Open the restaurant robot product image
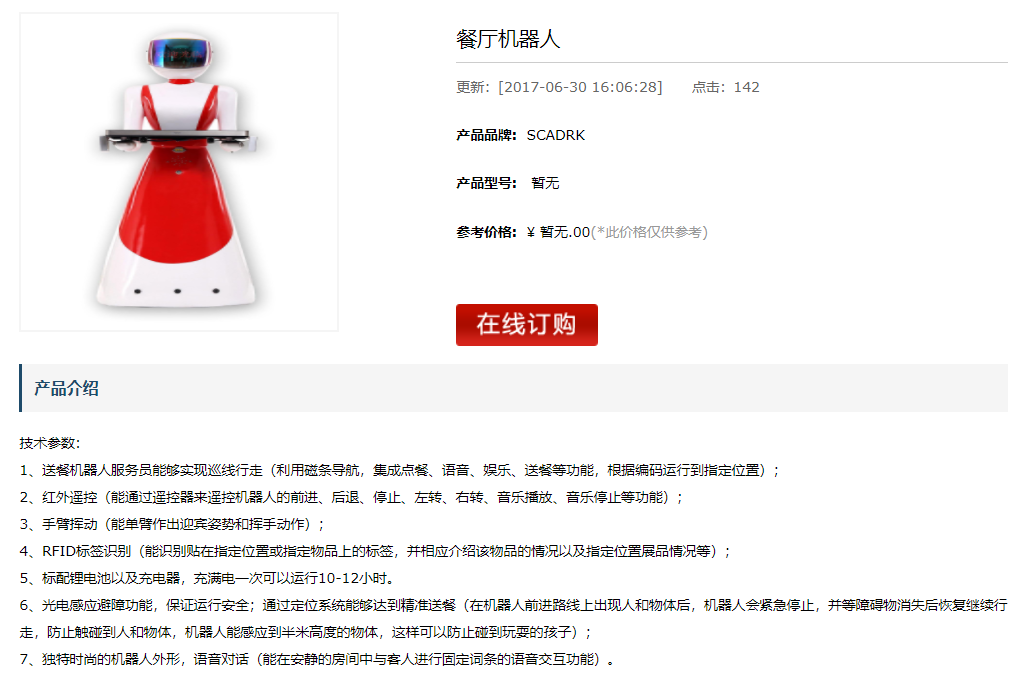This screenshot has height=690, width=1026. (x=179, y=172)
